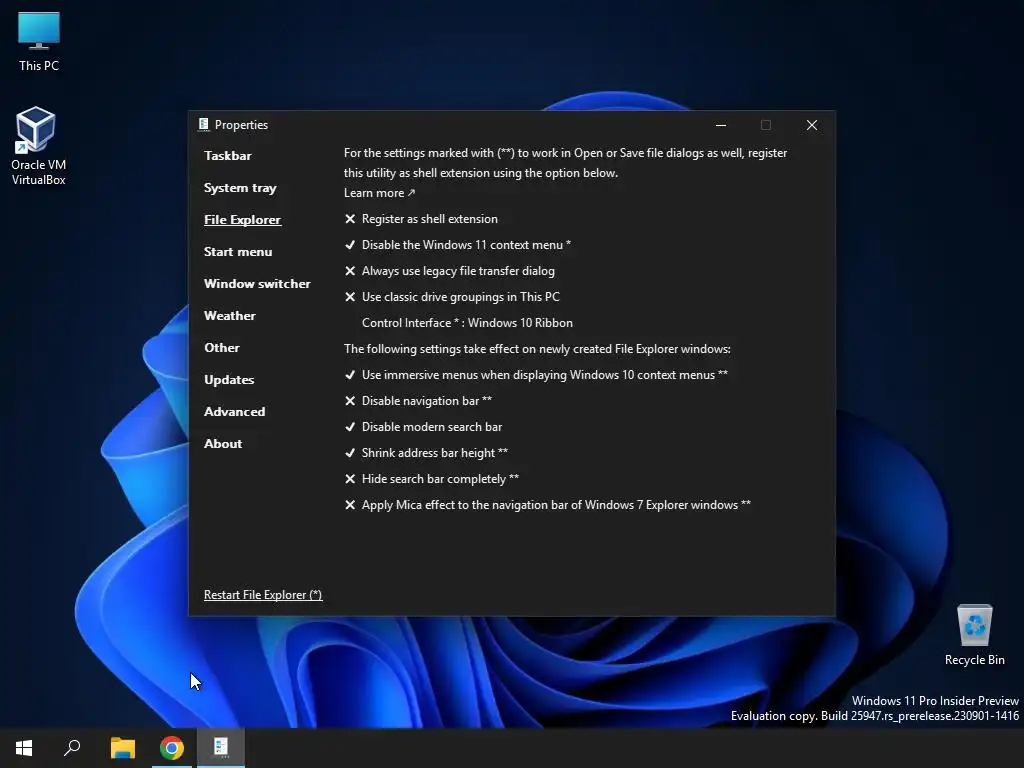Switch to the Start menu section
The width and height of the screenshot is (1024, 768).
click(x=238, y=251)
